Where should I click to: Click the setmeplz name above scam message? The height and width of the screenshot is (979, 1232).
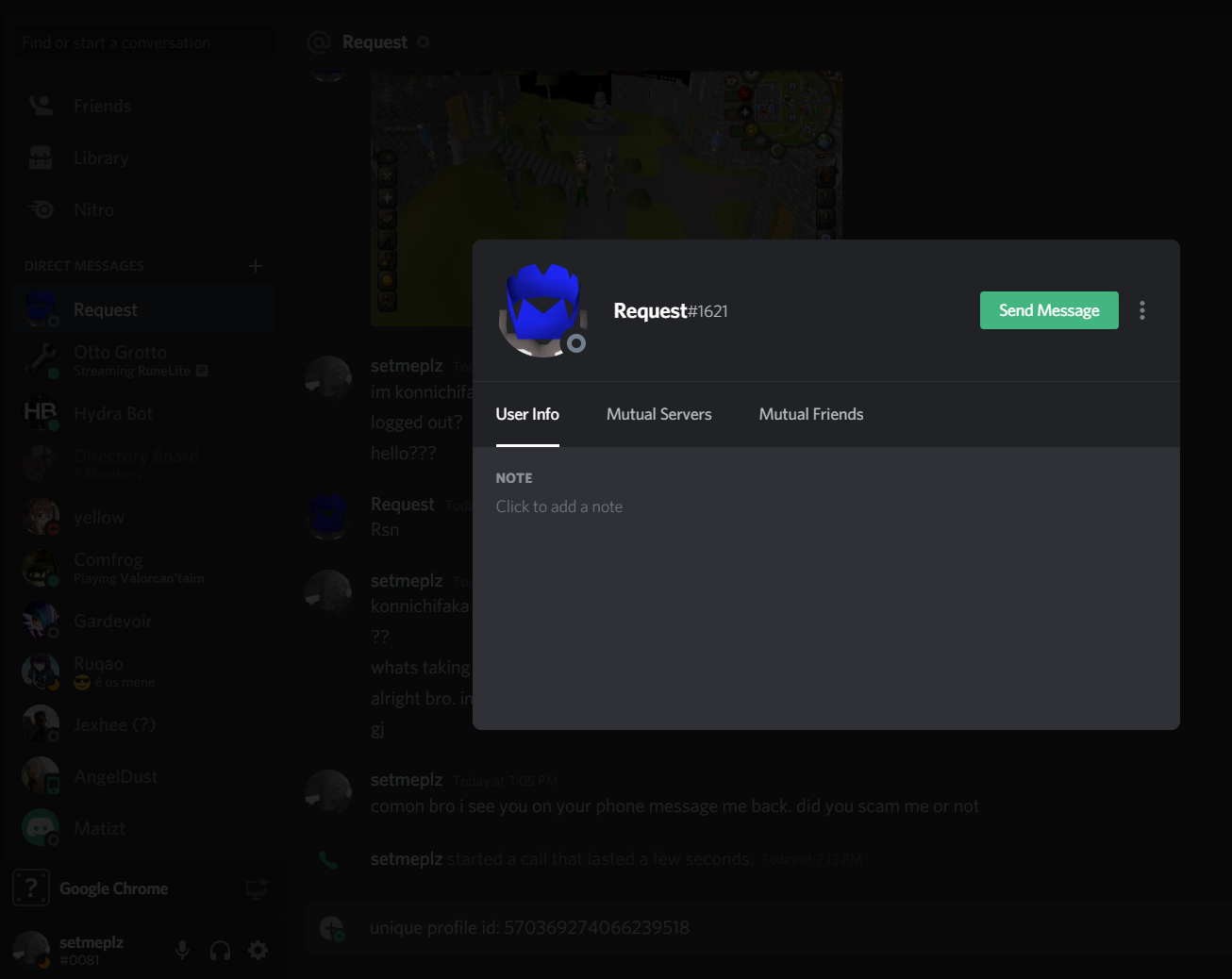click(407, 780)
